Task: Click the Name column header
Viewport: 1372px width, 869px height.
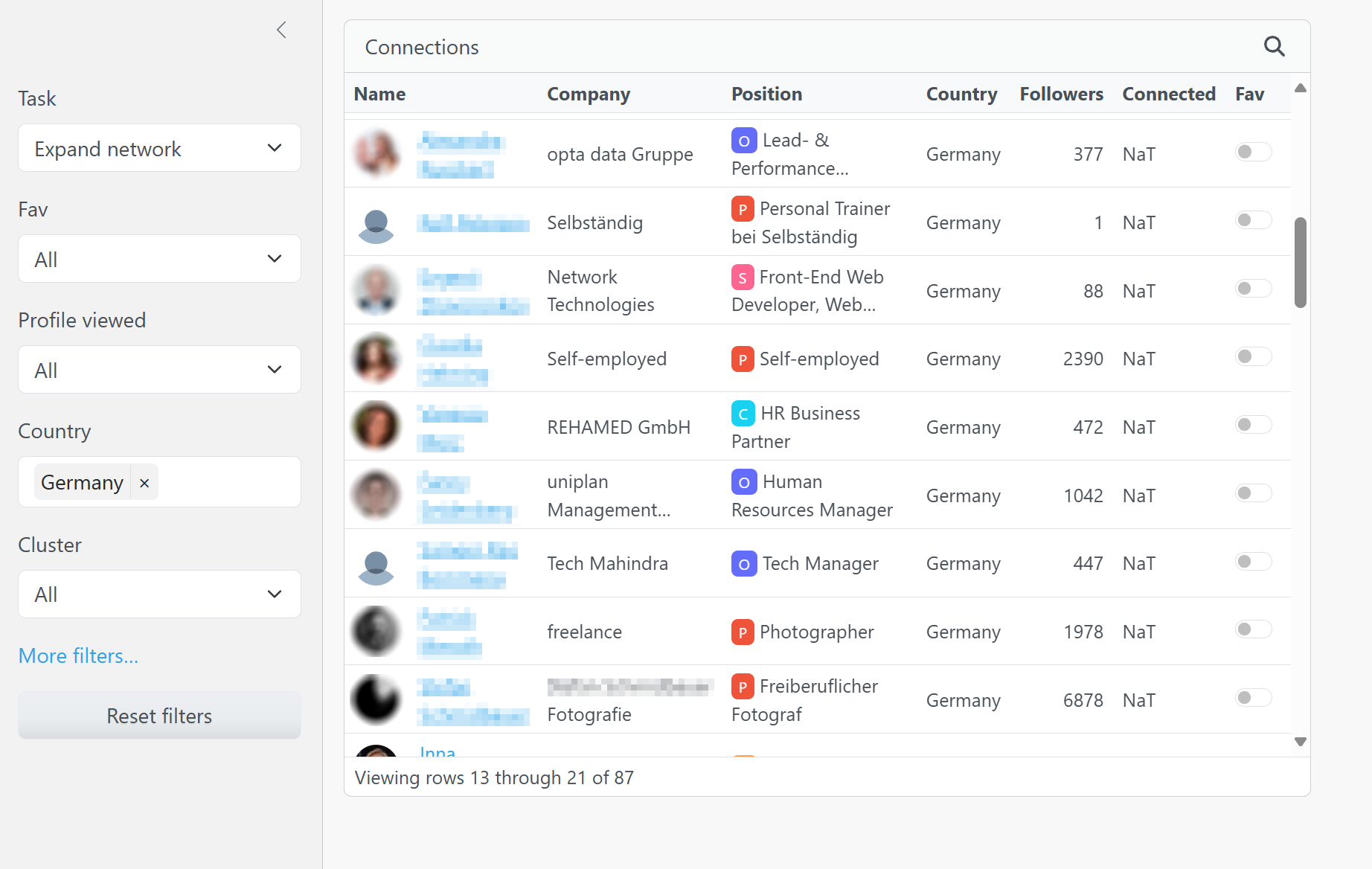Action: (379, 94)
